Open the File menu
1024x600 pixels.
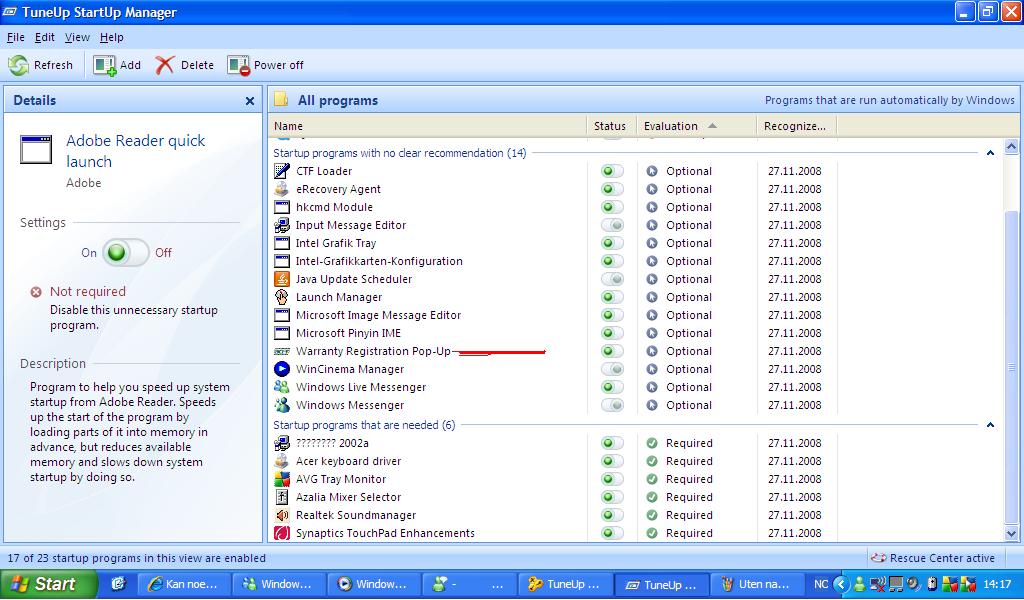[x=15, y=37]
